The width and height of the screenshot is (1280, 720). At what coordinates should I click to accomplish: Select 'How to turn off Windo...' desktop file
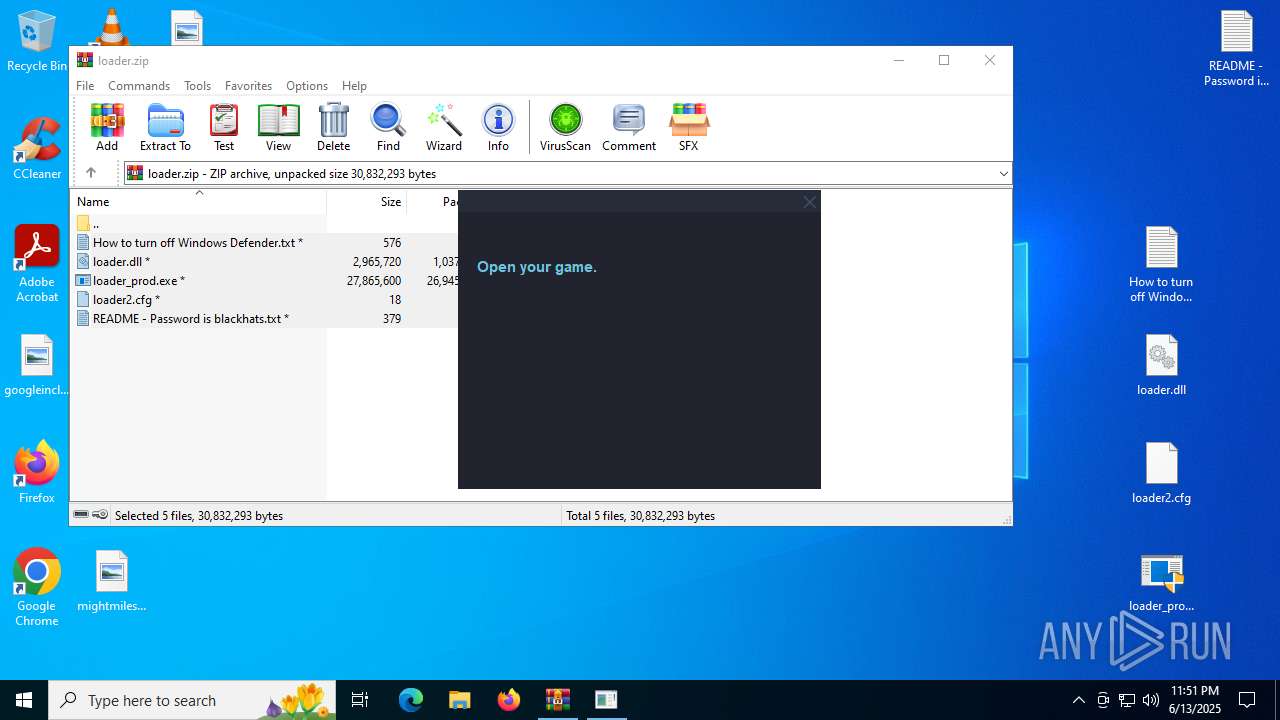(x=1161, y=264)
